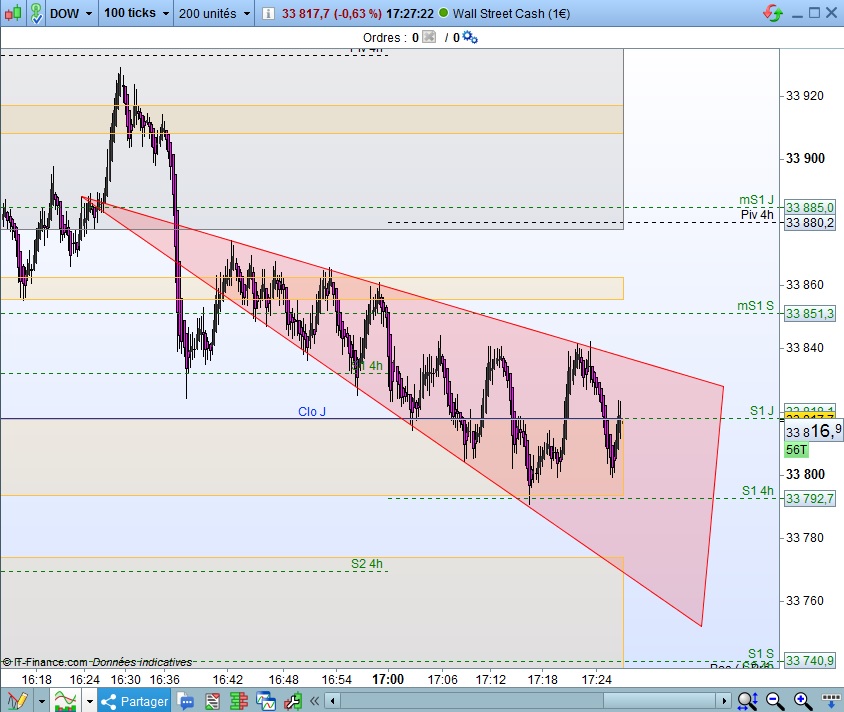Open the 100 ticks timeframe dropdown
This screenshot has height=712, width=844.
(x=136, y=13)
